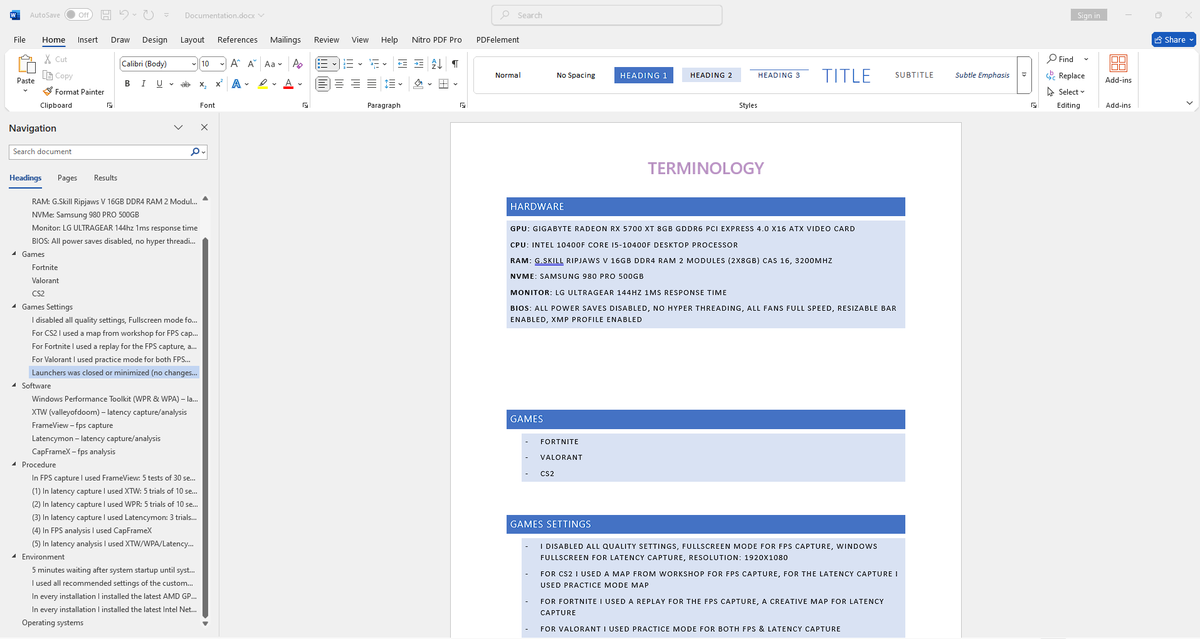Shrink the font size
1200x639 pixels.
coord(251,63)
